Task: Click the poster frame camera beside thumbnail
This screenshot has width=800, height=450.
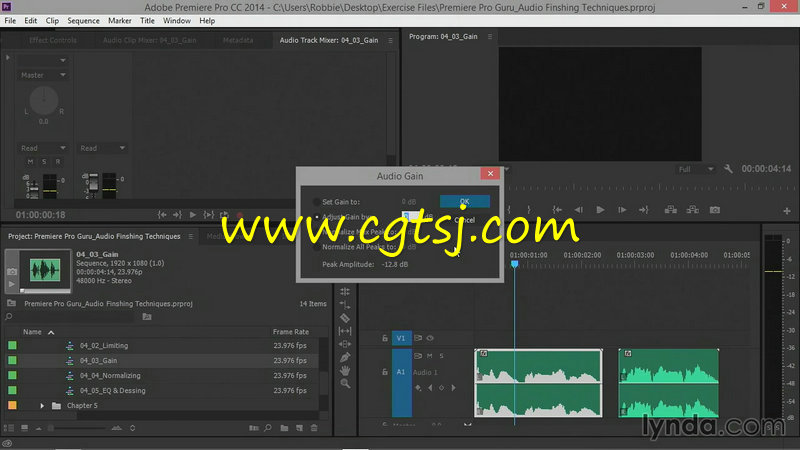Action: coord(12,271)
